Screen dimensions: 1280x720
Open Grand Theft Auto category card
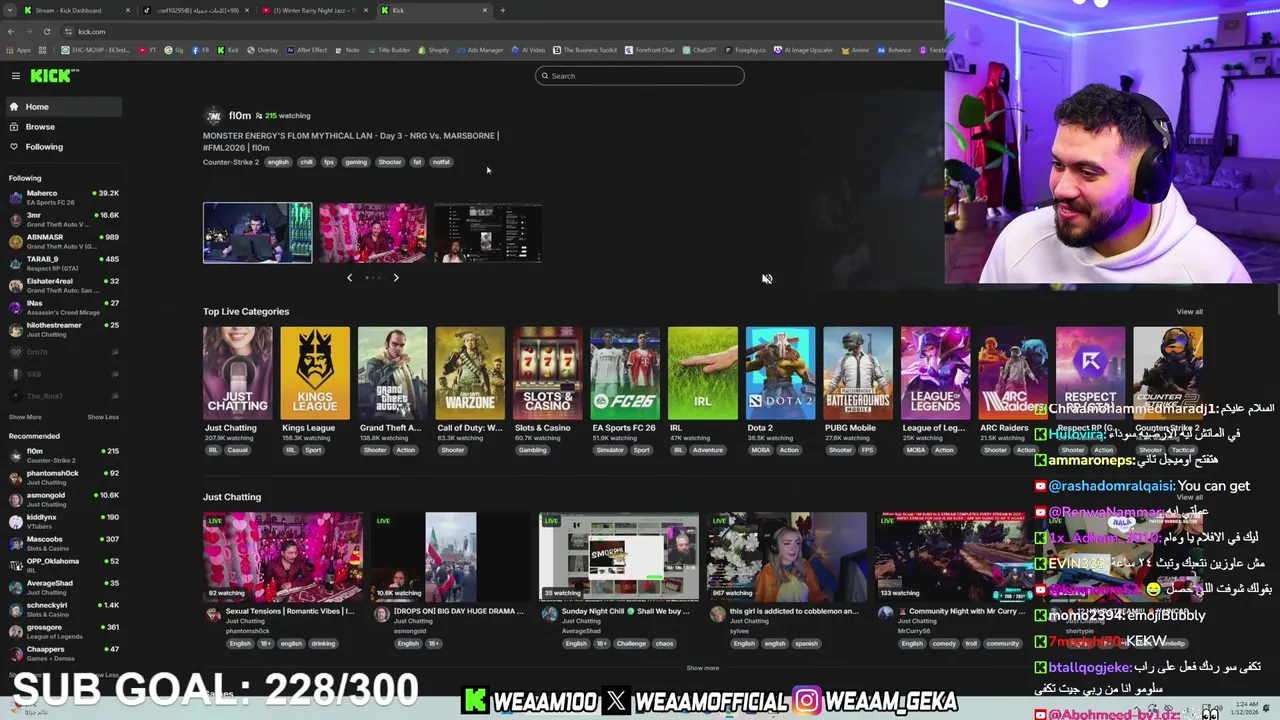392,373
